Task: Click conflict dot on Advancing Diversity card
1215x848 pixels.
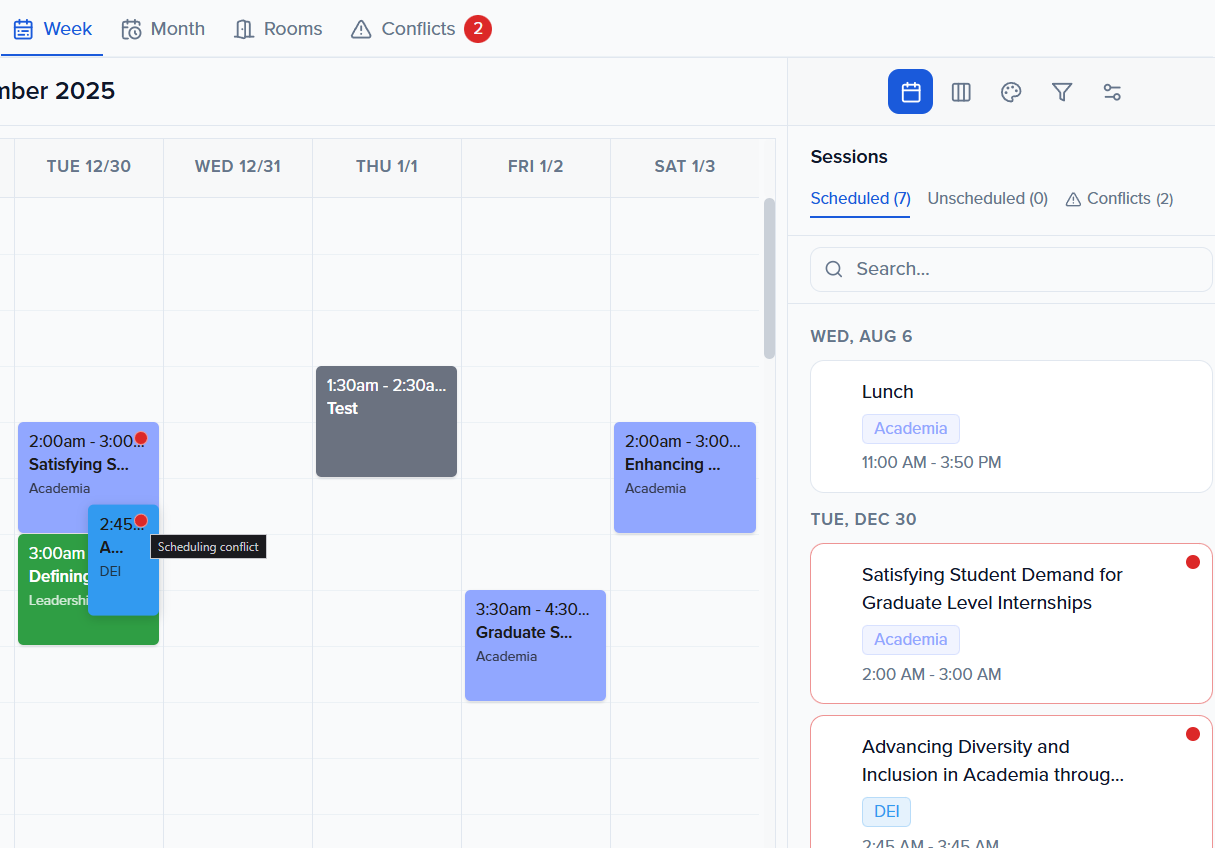Action: click(x=1192, y=734)
